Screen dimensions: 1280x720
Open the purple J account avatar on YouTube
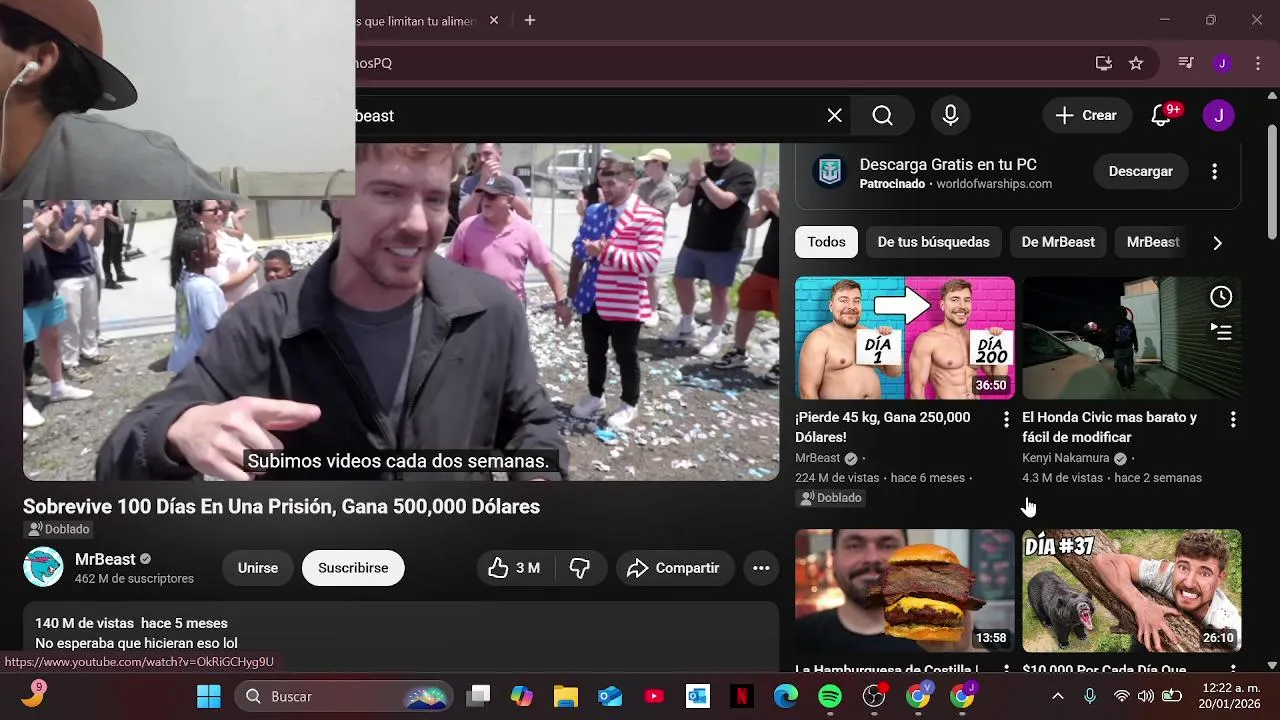(1218, 115)
